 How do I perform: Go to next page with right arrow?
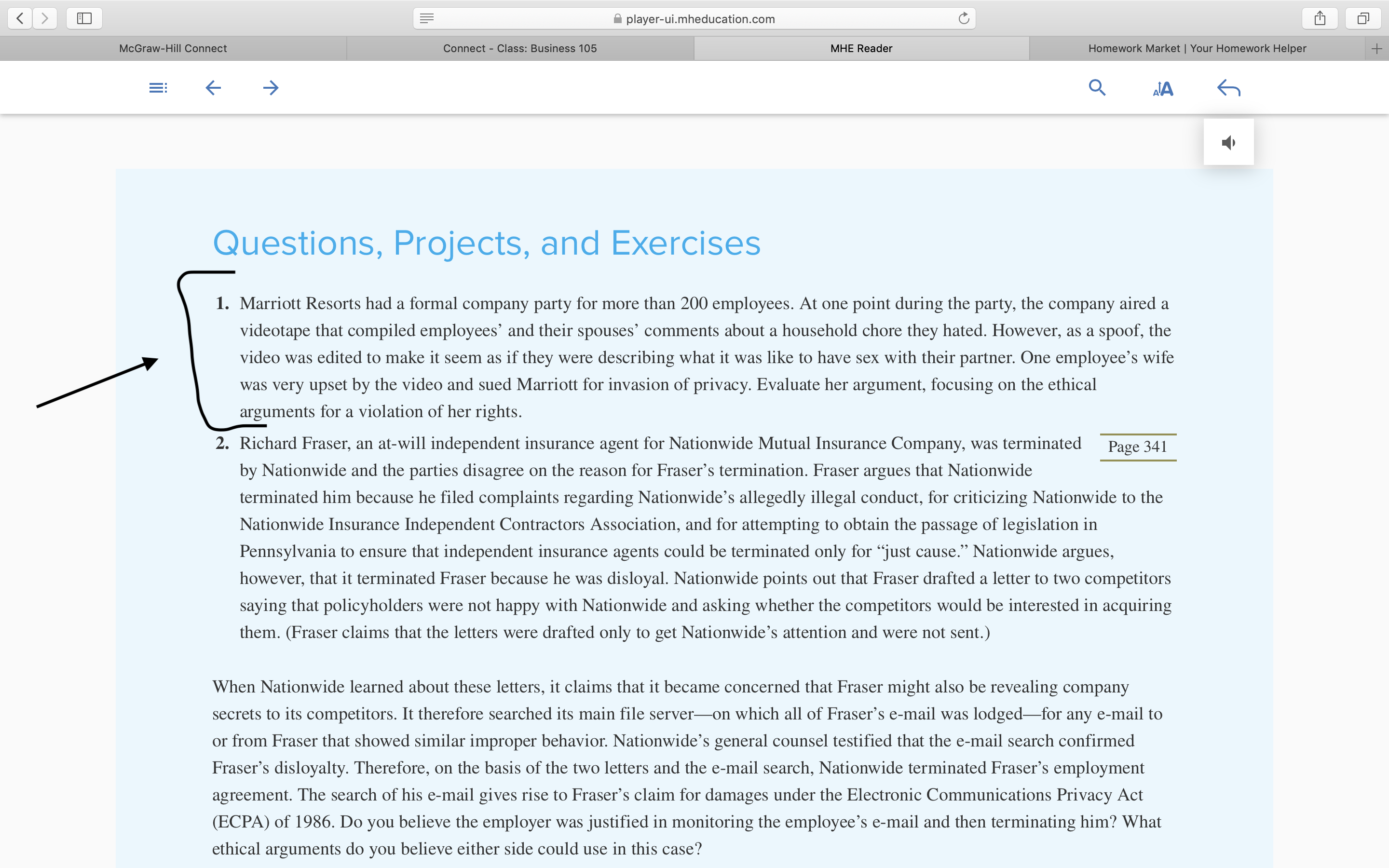[271, 88]
